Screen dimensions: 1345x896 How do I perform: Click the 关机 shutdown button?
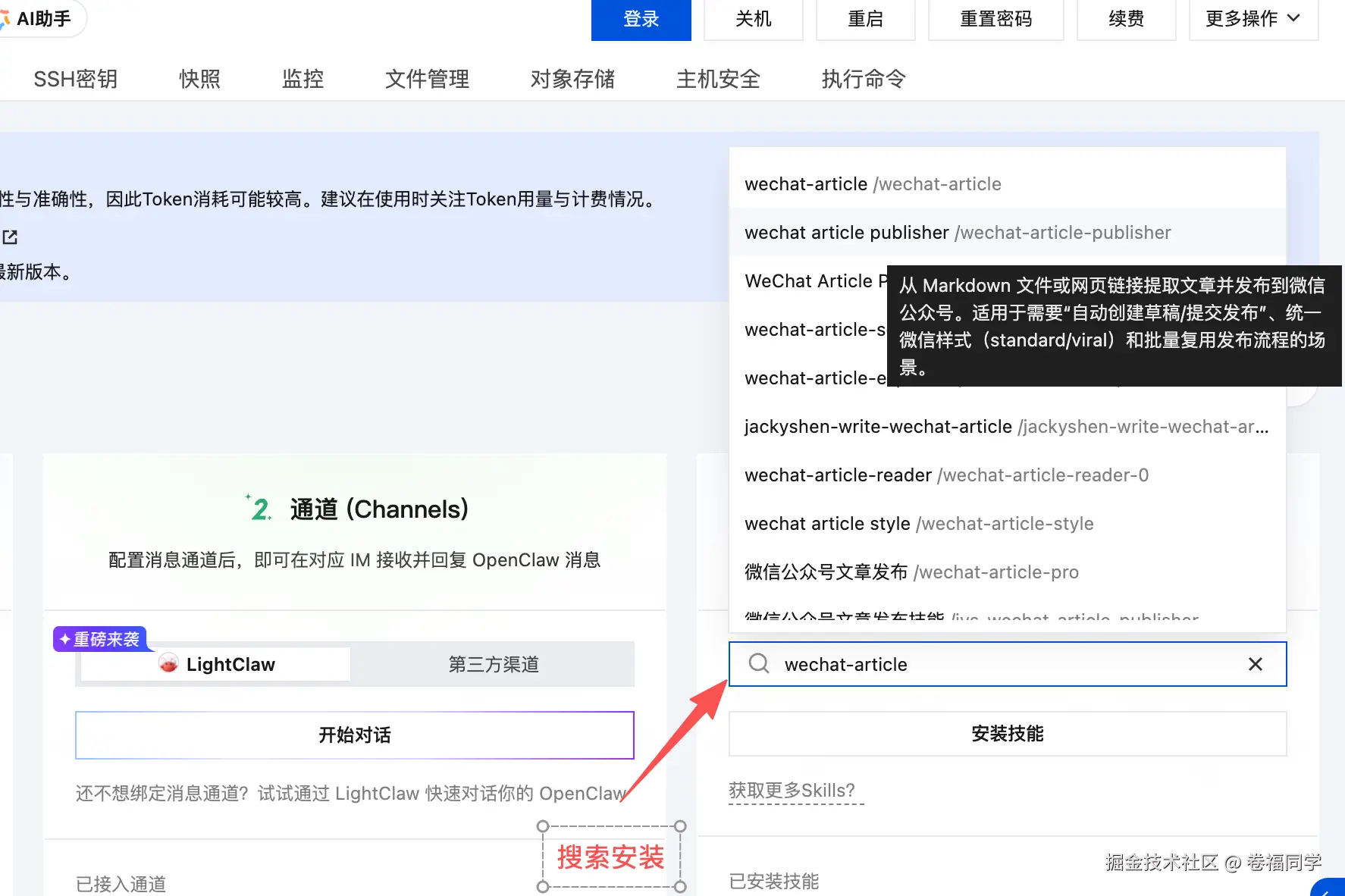(753, 19)
